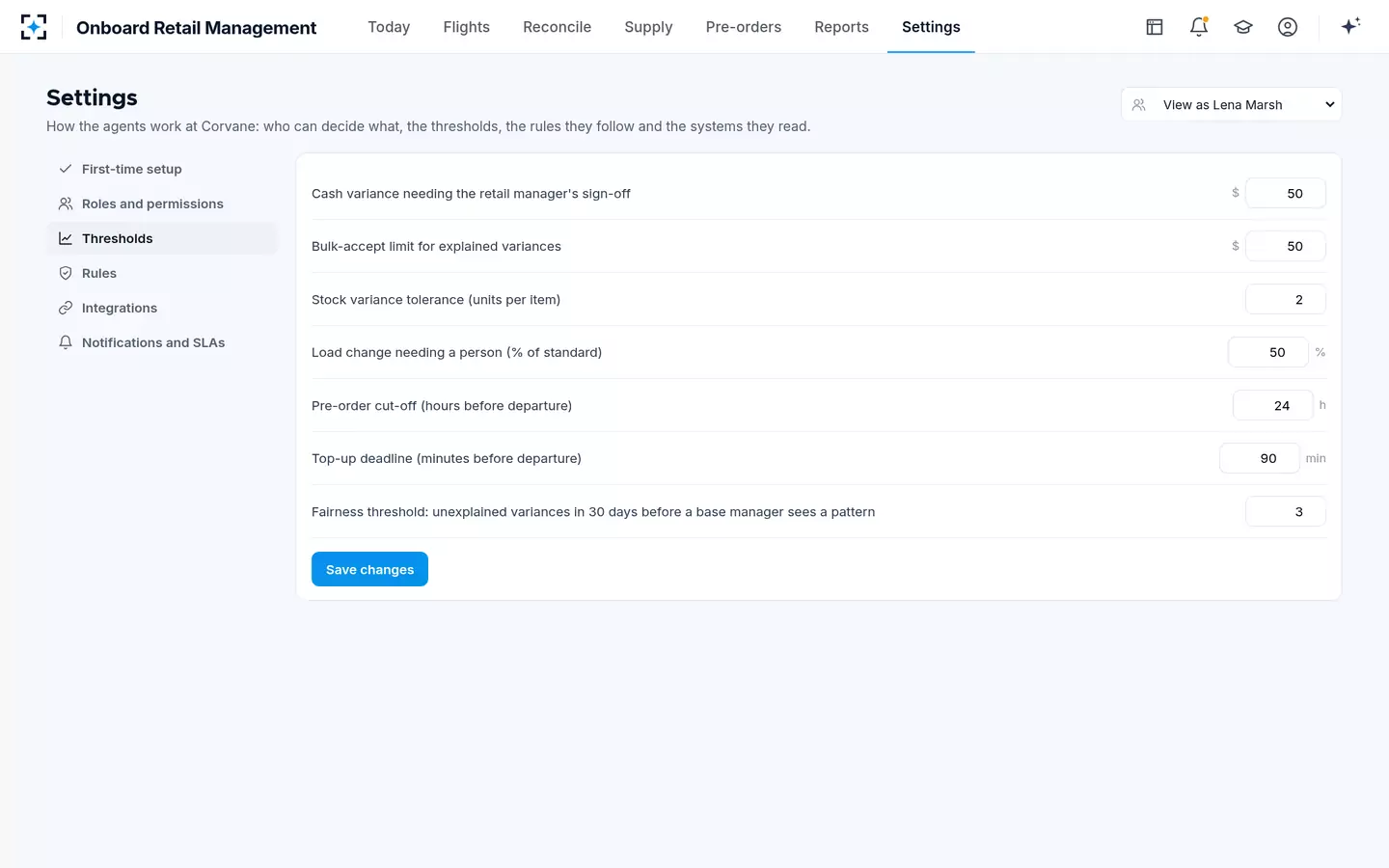
Task: Click the 'Stock variance tolerance (units per item)' label
Action: 436,299
